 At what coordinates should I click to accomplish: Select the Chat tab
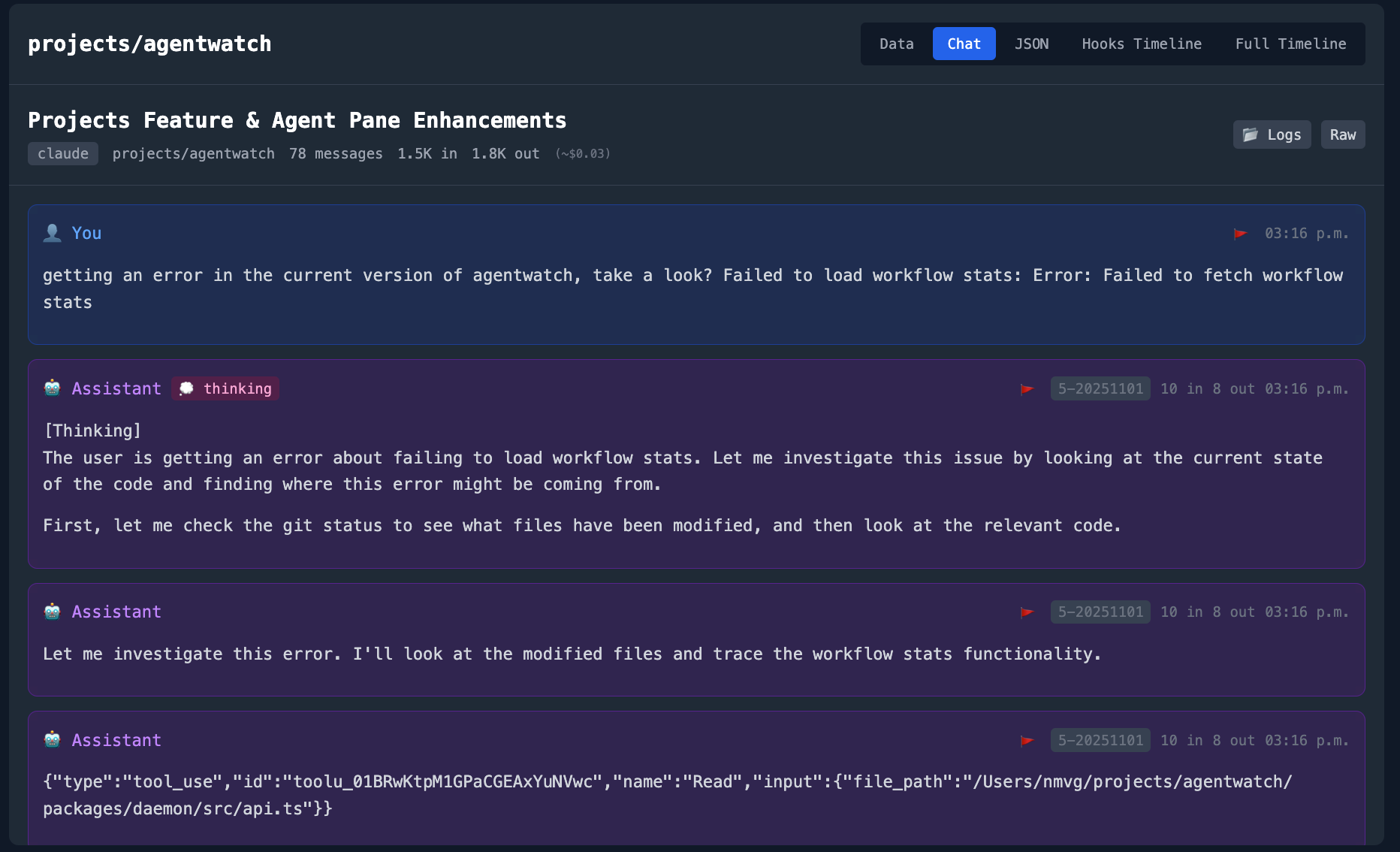[x=964, y=44]
